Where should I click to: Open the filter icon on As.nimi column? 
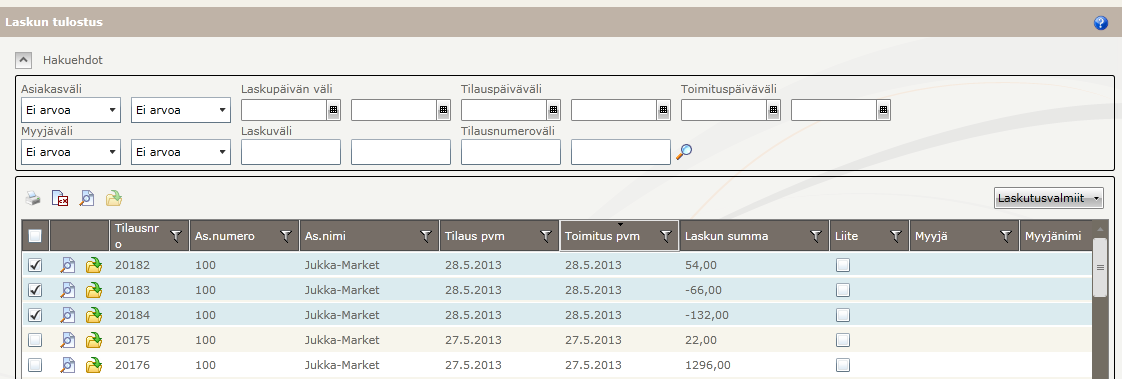point(426,236)
